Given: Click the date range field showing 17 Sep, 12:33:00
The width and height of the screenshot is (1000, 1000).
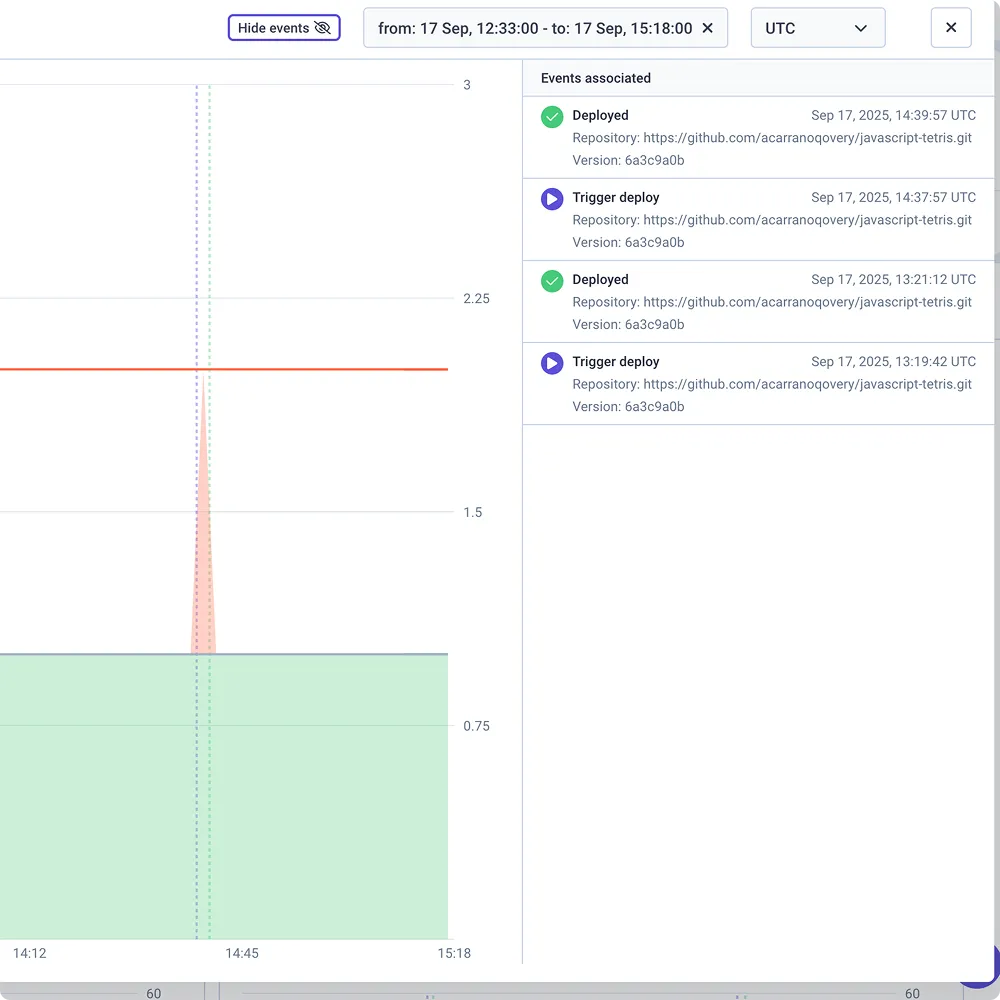Looking at the screenshot, I should click(x=545, y=28).
